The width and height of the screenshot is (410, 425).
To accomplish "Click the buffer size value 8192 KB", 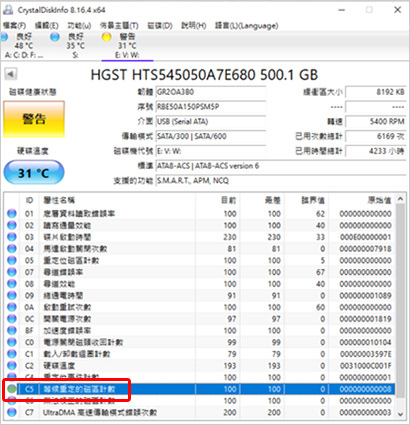I will pos(376,92).
